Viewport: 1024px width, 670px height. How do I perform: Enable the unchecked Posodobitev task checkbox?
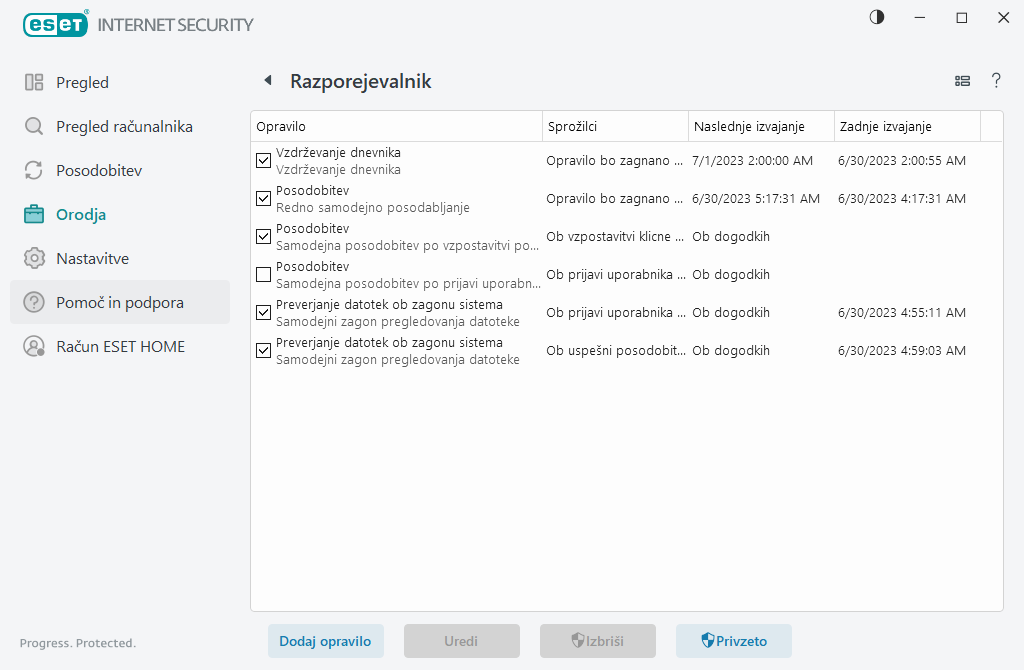coord(264,274)
